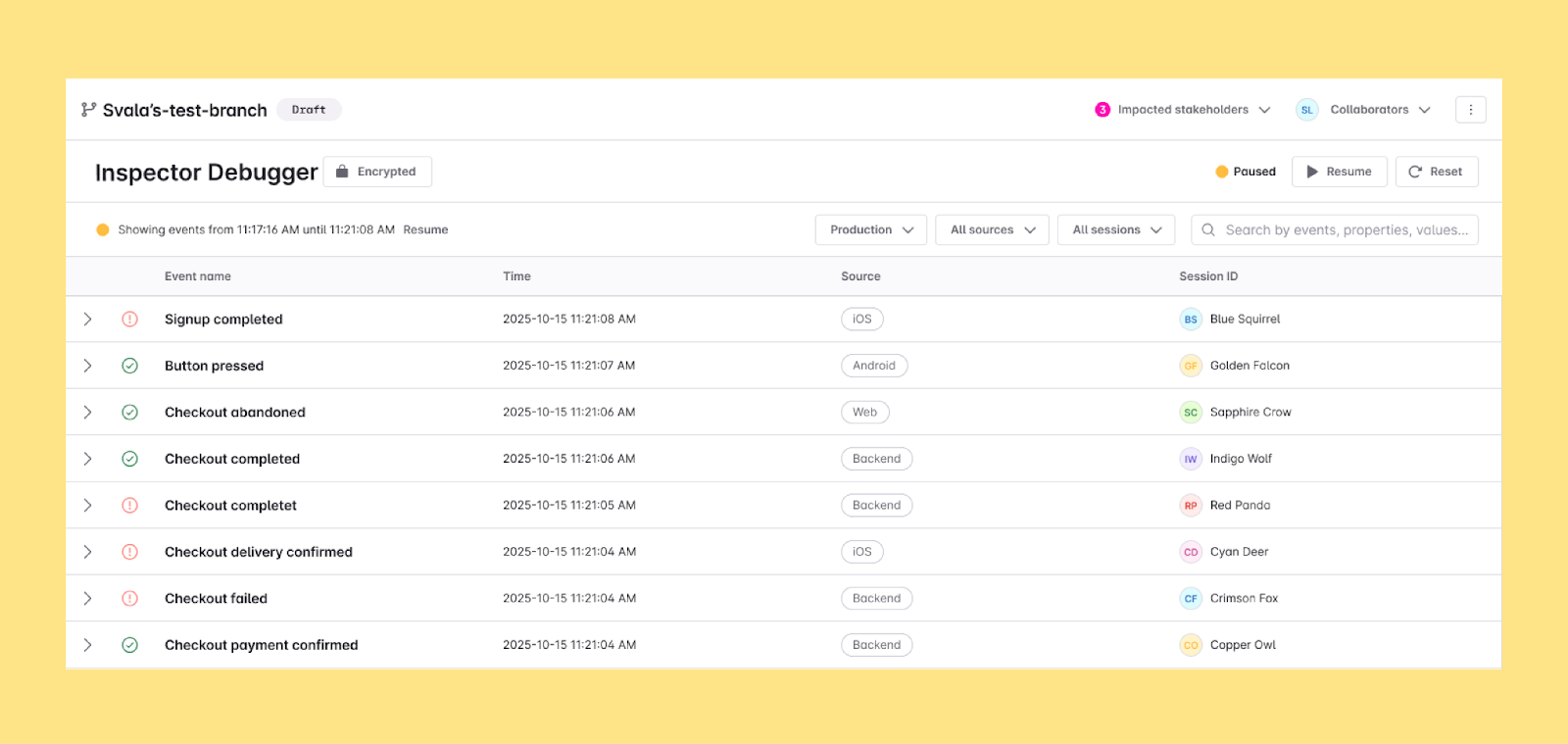Click the Source column header

(860, 276)
